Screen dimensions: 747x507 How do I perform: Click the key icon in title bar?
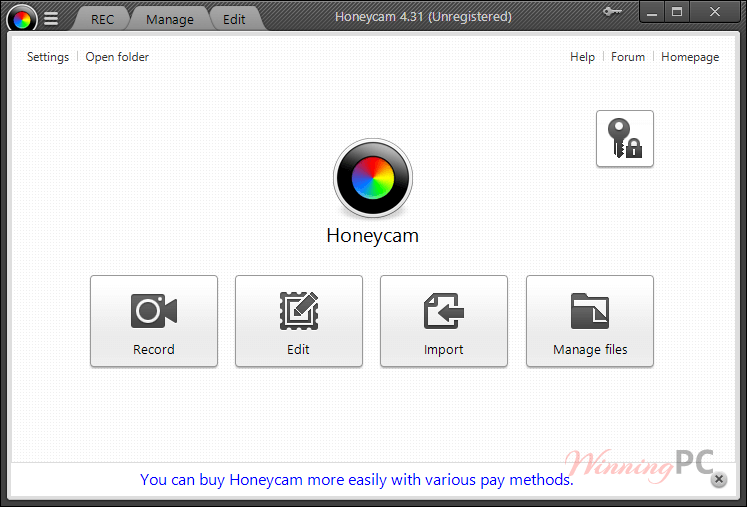click(612, 11)
